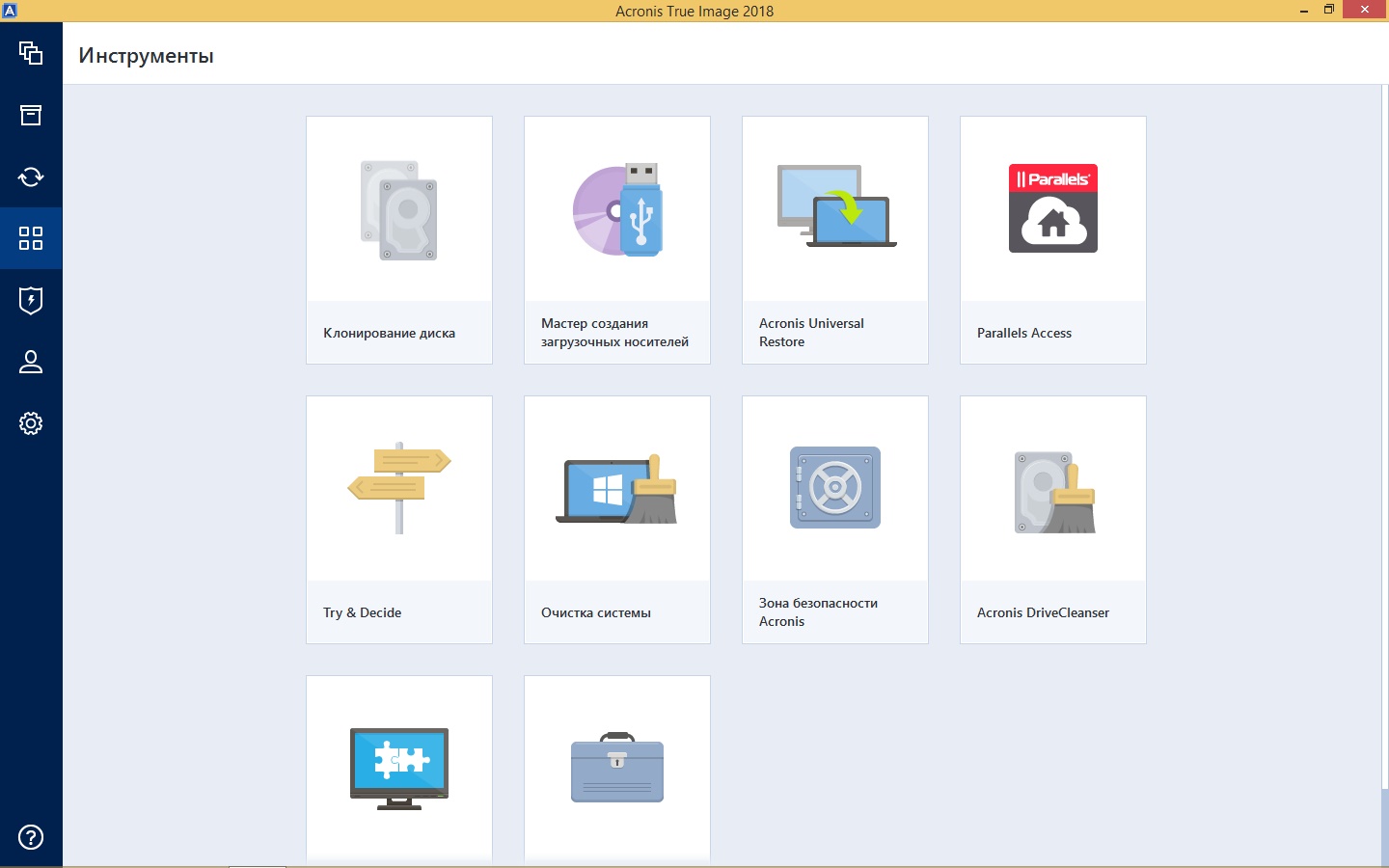Click the disk cloning hard drives icon
Screen dimensions: 1389x868
point(399,210)
